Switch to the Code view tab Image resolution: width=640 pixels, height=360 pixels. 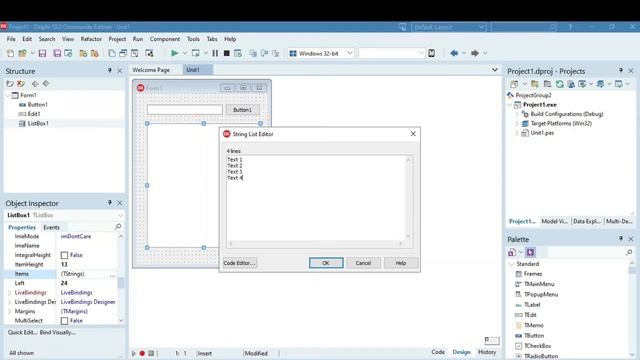pos(438,352)
